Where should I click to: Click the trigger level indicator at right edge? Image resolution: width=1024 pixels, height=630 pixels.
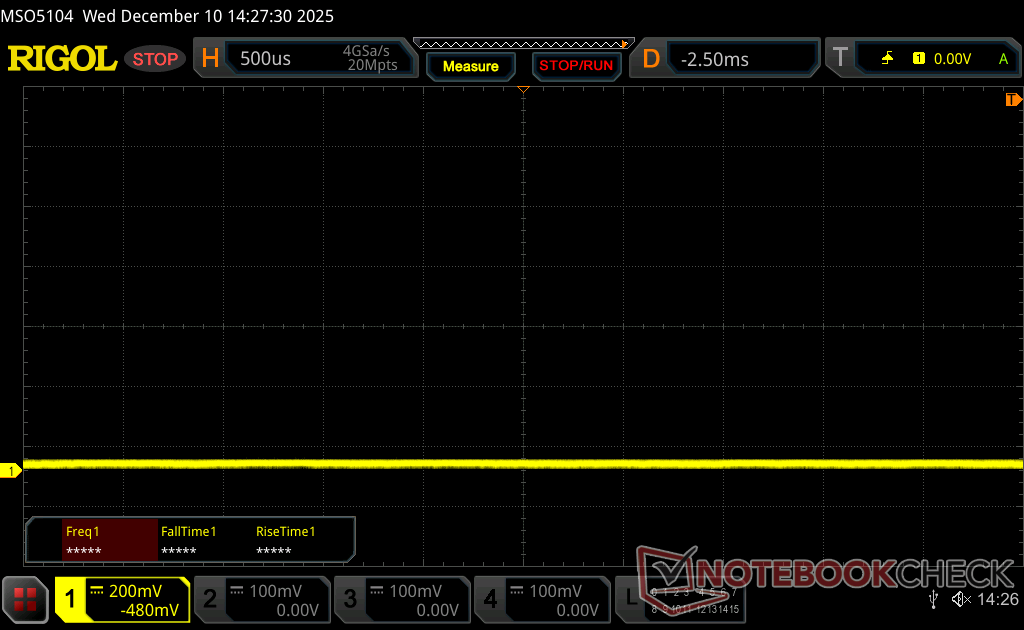click(1013, 100)
